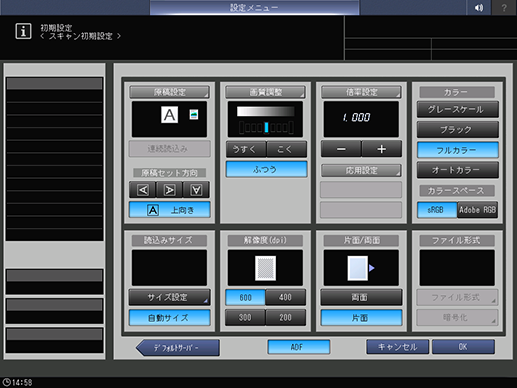
Task: Open help with the question mark icon
Action: coord(504,7)
